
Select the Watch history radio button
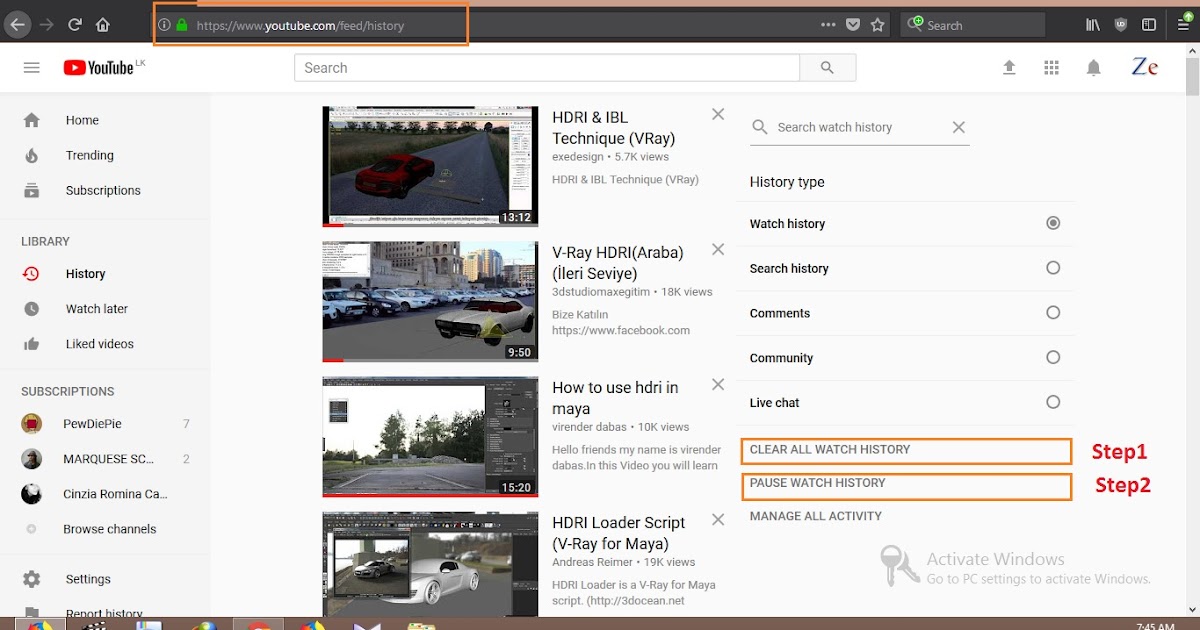(1052, 223)
